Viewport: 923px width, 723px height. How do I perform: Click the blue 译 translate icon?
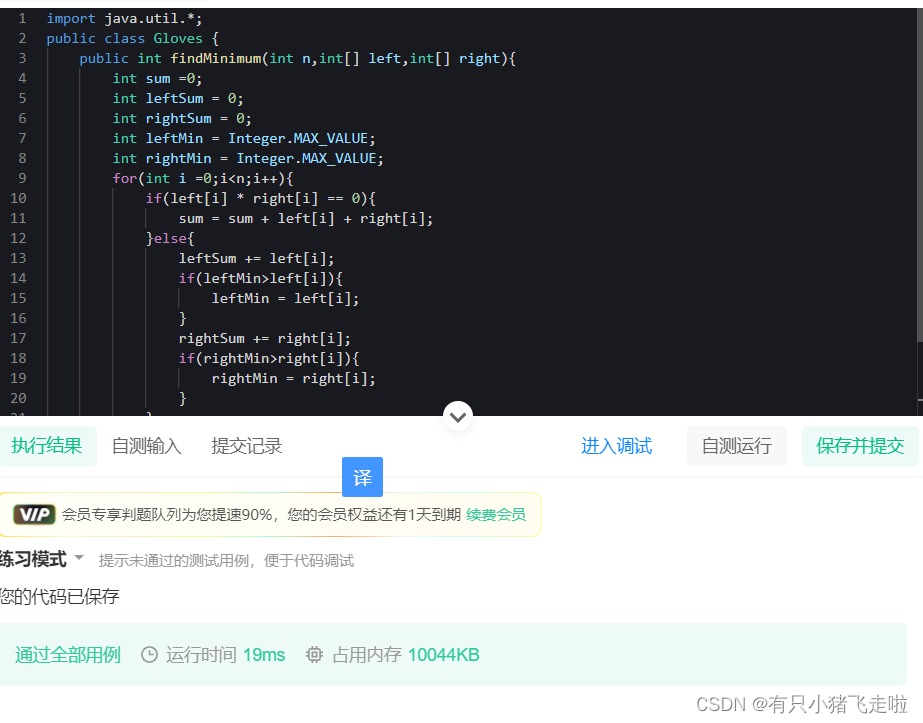pyautogui.click(x=362, y=477)
